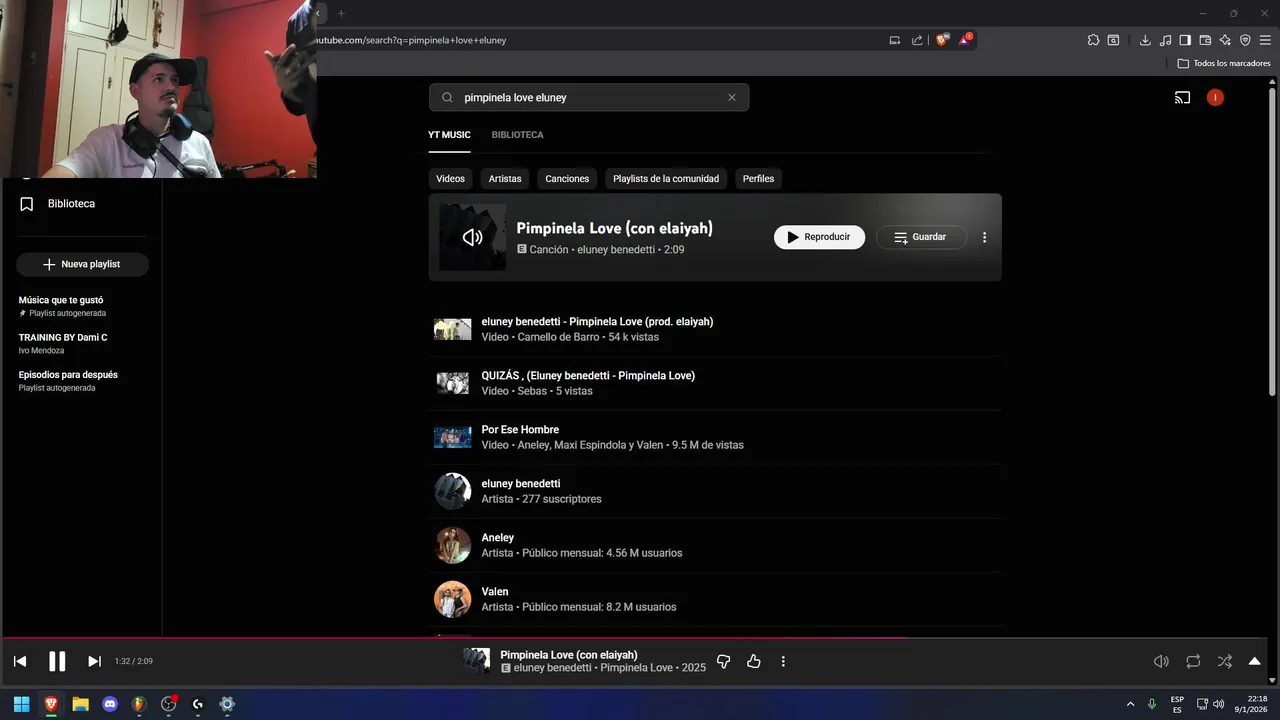Toggle repeat mode in player bar

tap(1193, 661)
